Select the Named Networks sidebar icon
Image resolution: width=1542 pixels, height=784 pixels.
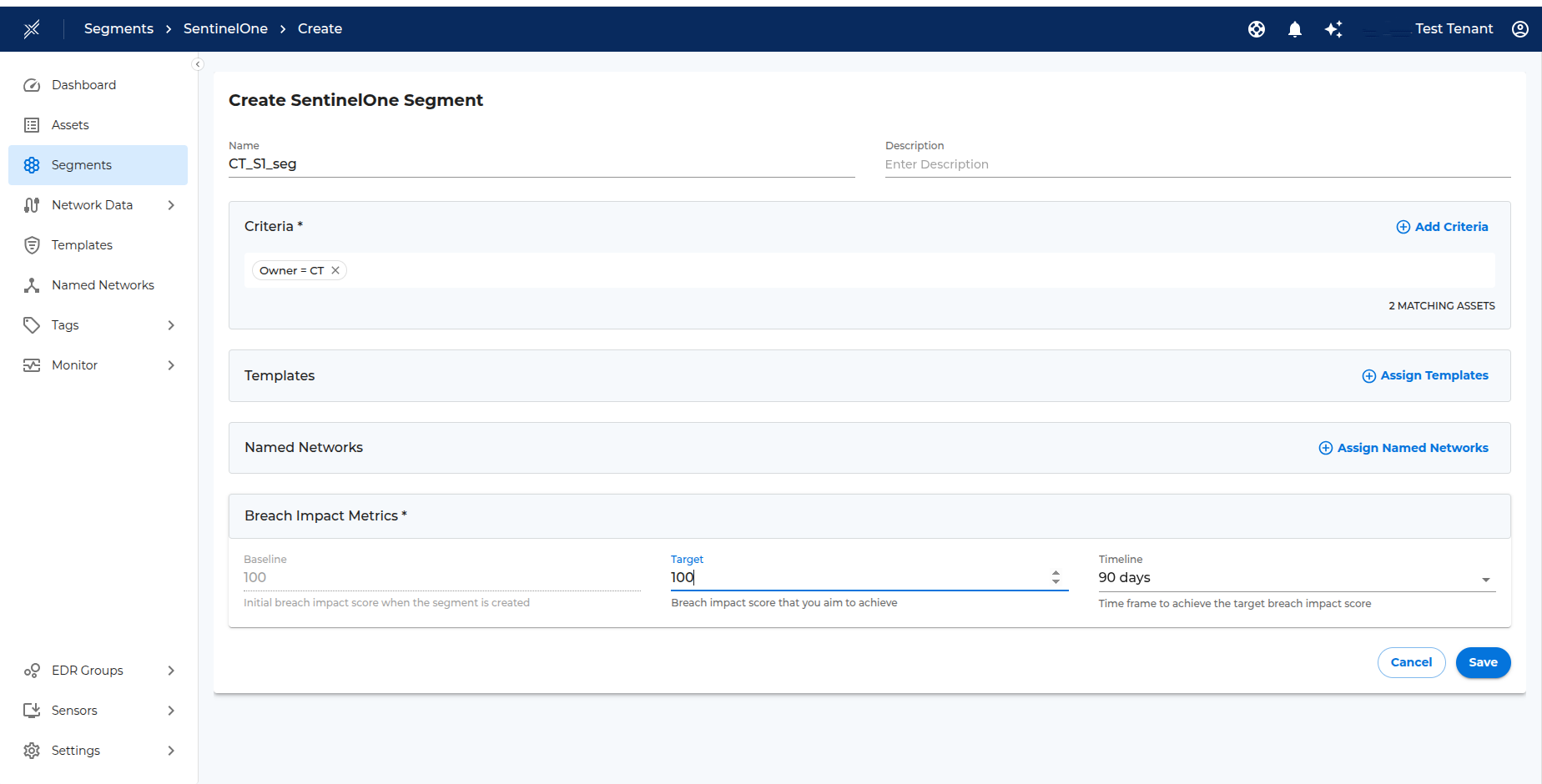coord(32,284)
